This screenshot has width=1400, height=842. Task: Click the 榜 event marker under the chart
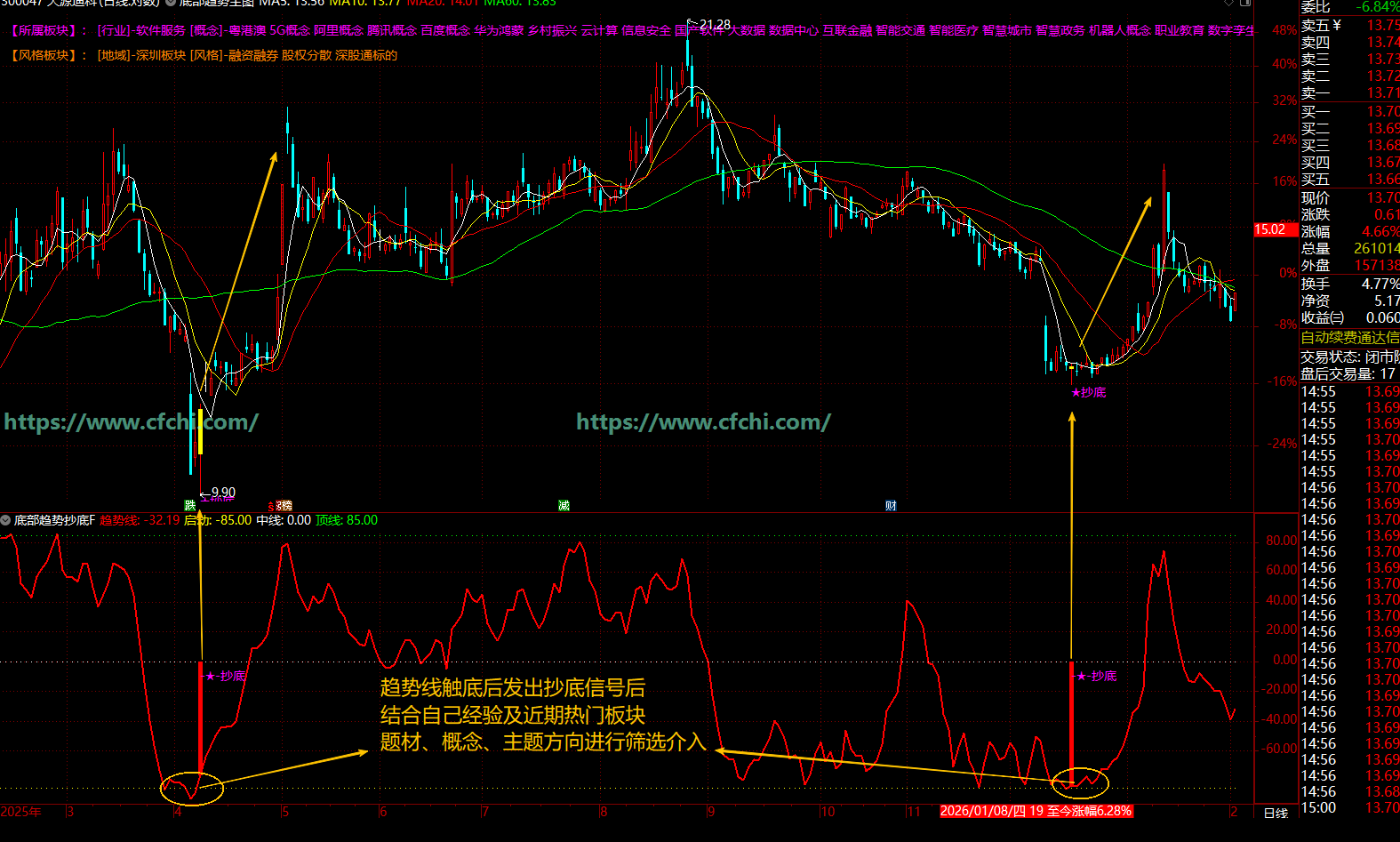pos(285,505)
